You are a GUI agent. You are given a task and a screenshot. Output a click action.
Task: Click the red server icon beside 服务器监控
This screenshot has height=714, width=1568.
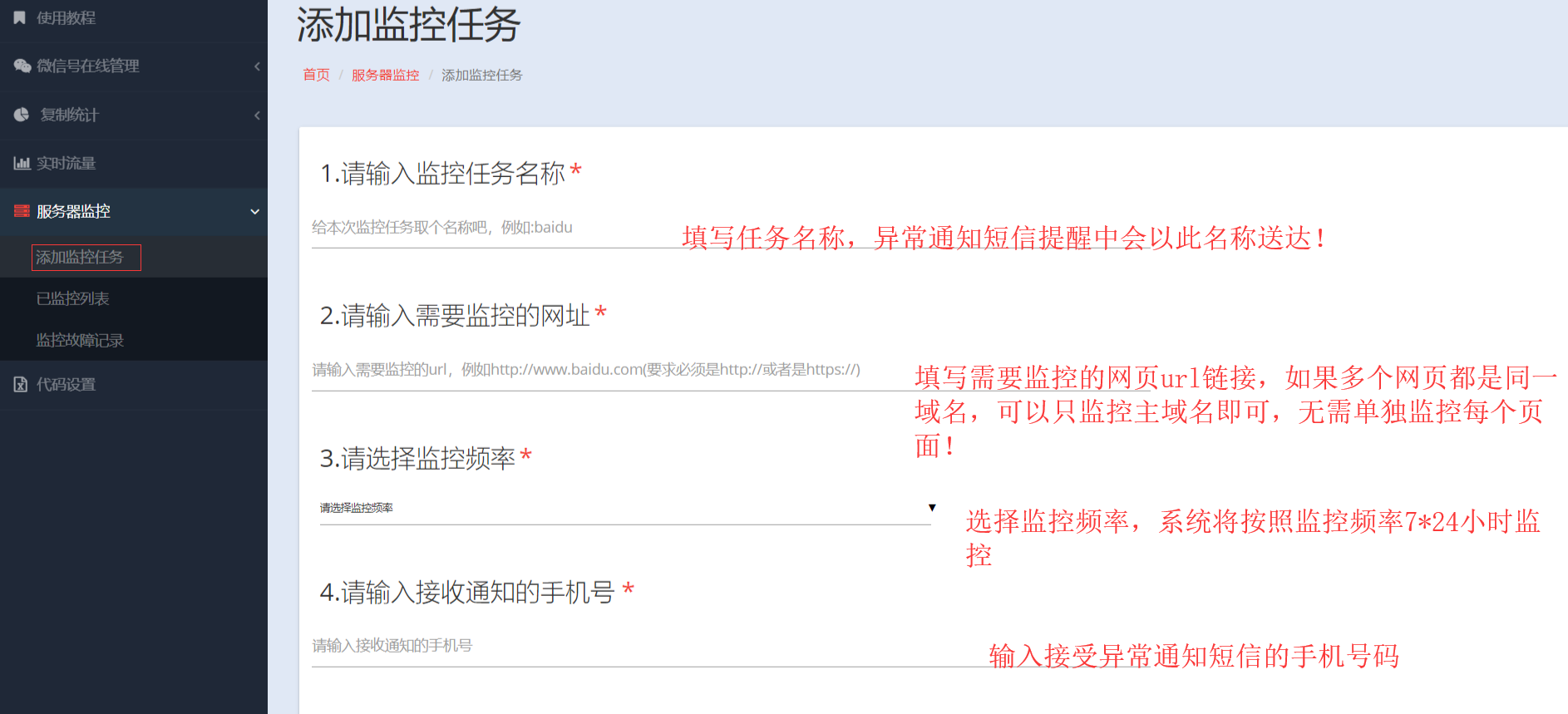(x=22, y=211)
